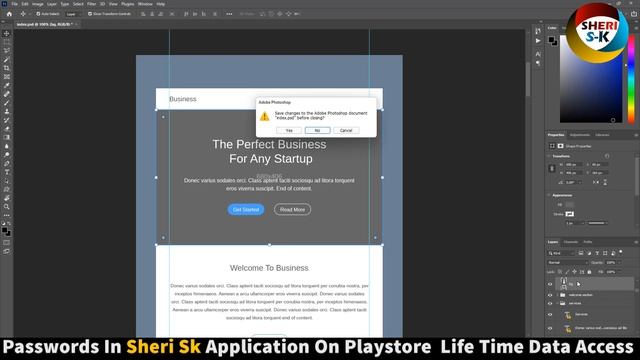Select the Crop tool
The width and height of the screenshot is (640, 360).
coord(7,68)
